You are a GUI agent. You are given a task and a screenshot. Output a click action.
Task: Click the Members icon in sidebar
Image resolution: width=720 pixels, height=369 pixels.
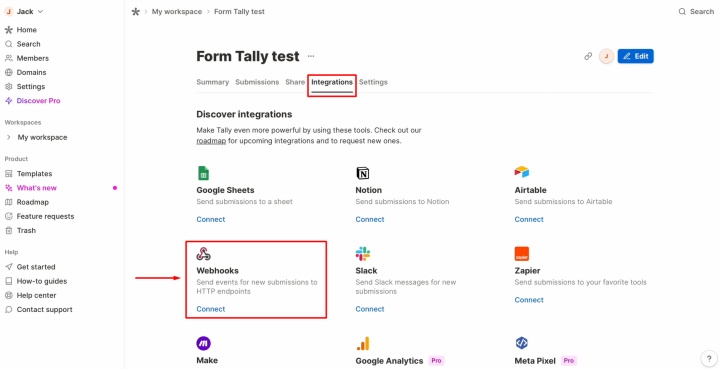click(x=8, y=58)
